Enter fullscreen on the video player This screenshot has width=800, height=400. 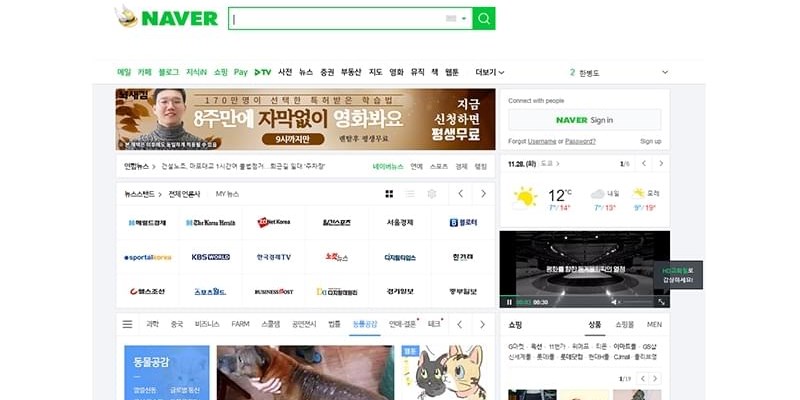coord(661,301)
